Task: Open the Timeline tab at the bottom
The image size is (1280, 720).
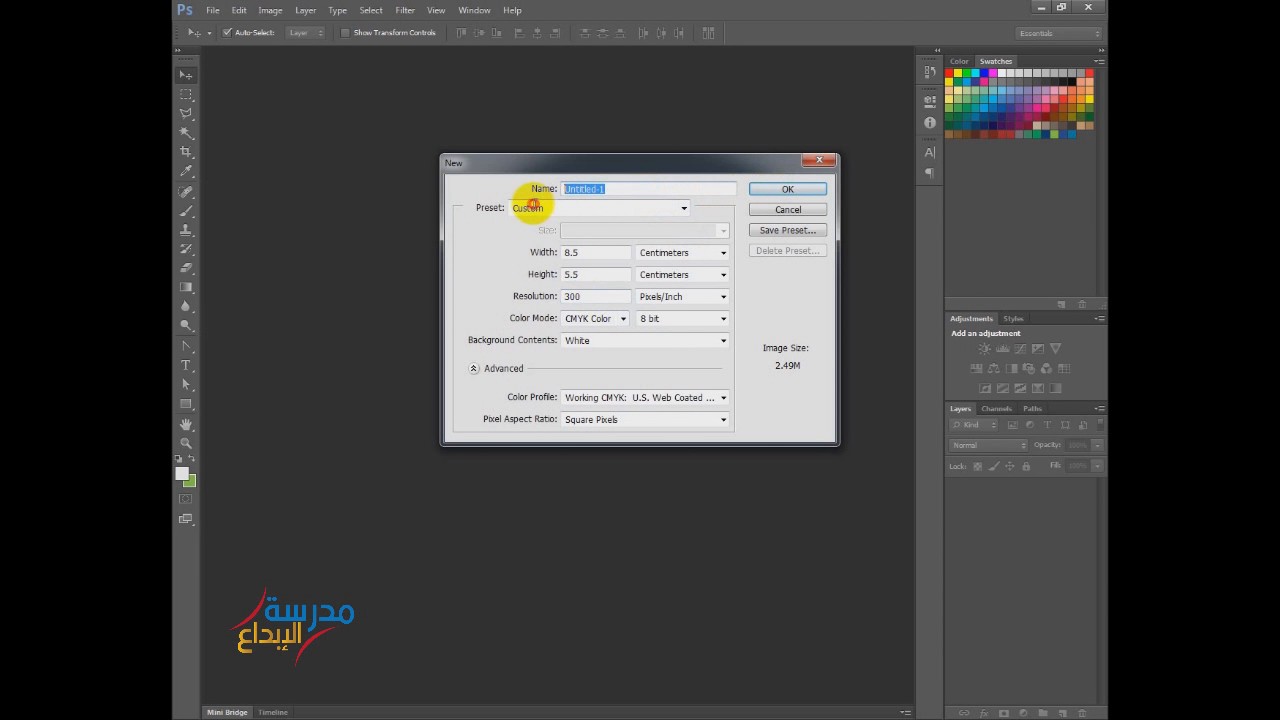Action: click(x=273, y=712)
